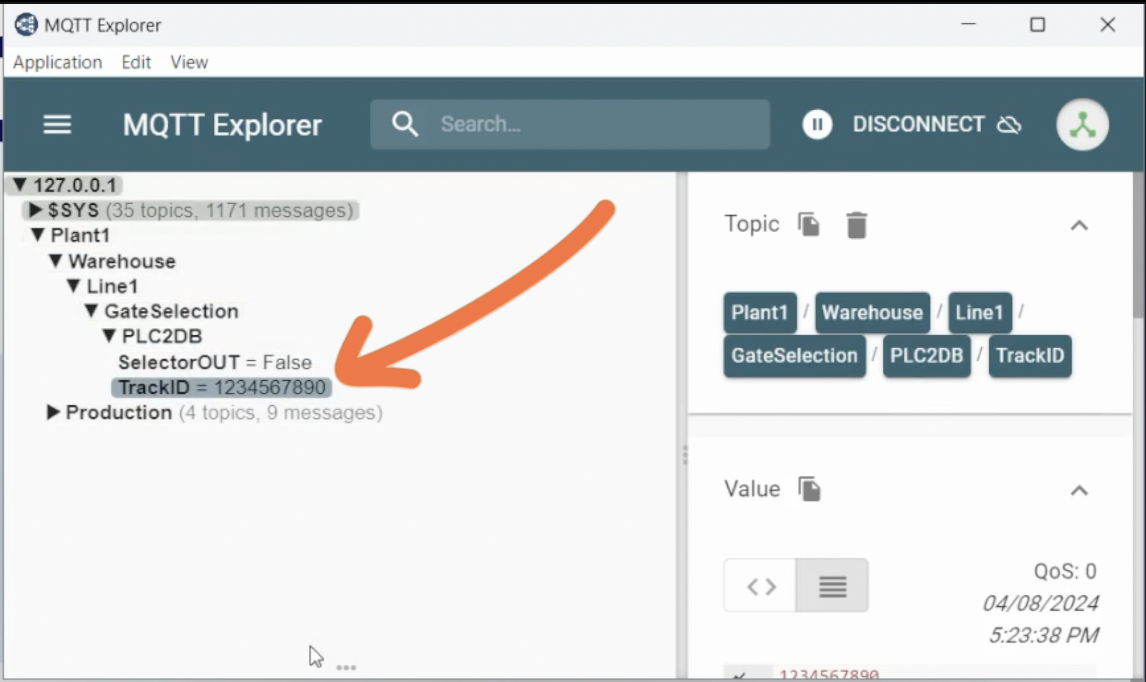Open the Application menu
The image size is (1146, 682).
pos(57,62)
